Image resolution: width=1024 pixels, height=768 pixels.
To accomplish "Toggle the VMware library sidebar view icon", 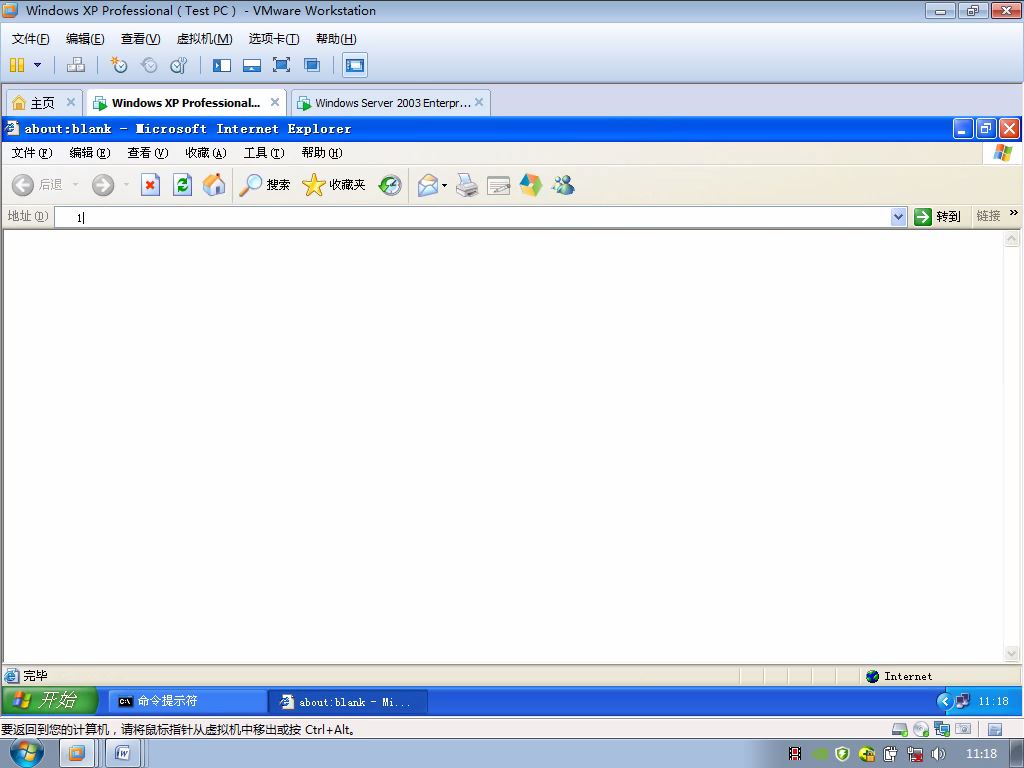I will (x=222, y=65).
